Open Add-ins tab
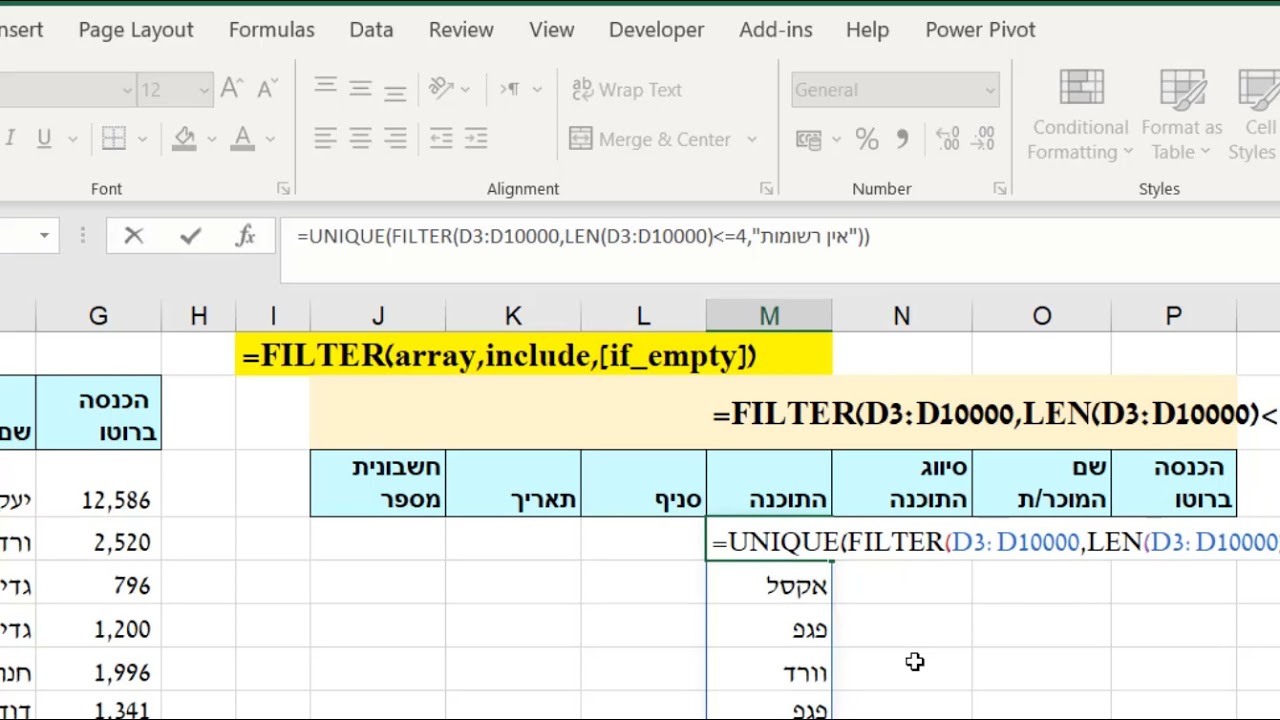 [776, 30]
